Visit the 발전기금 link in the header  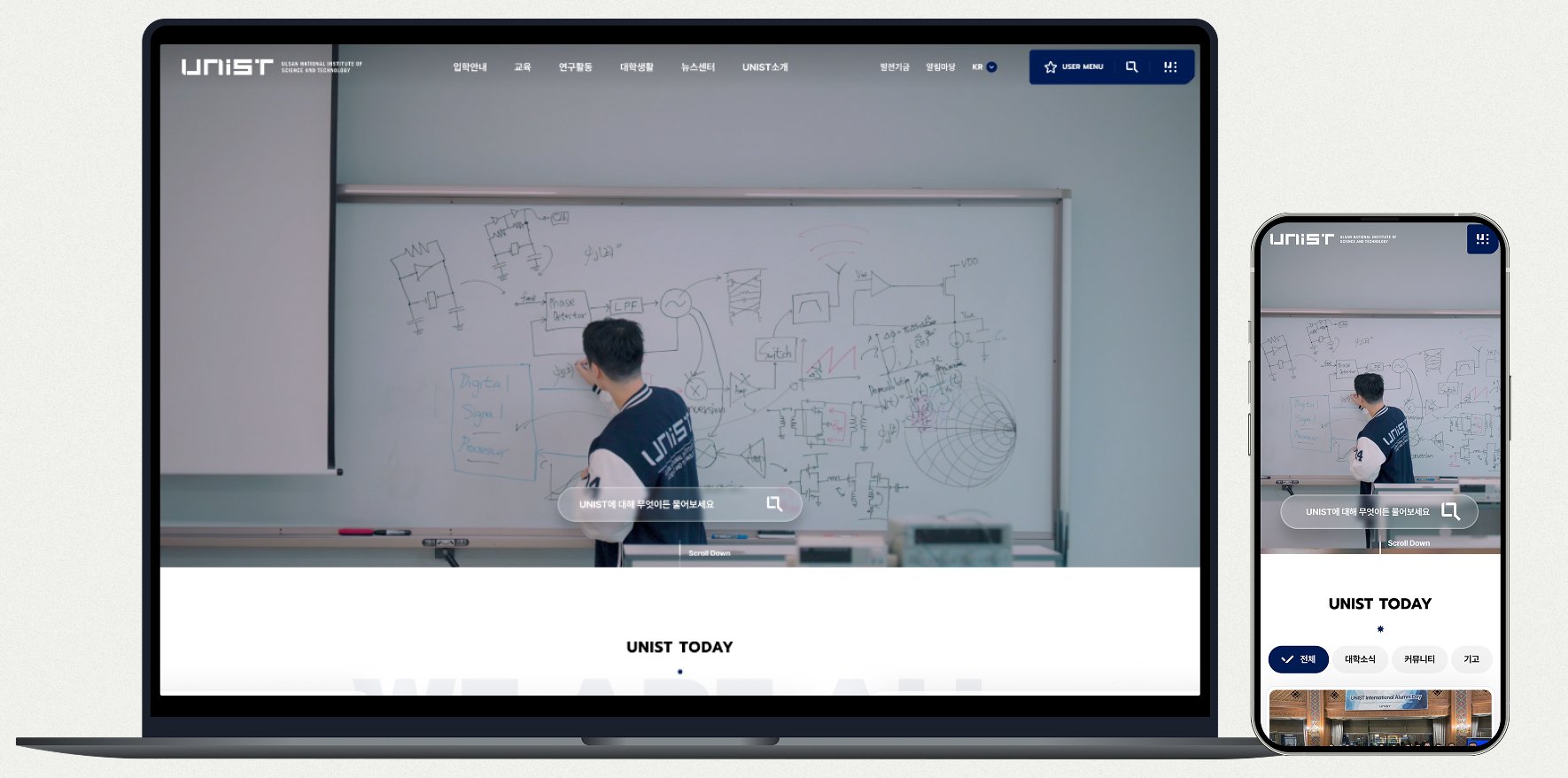pos(895,67)
